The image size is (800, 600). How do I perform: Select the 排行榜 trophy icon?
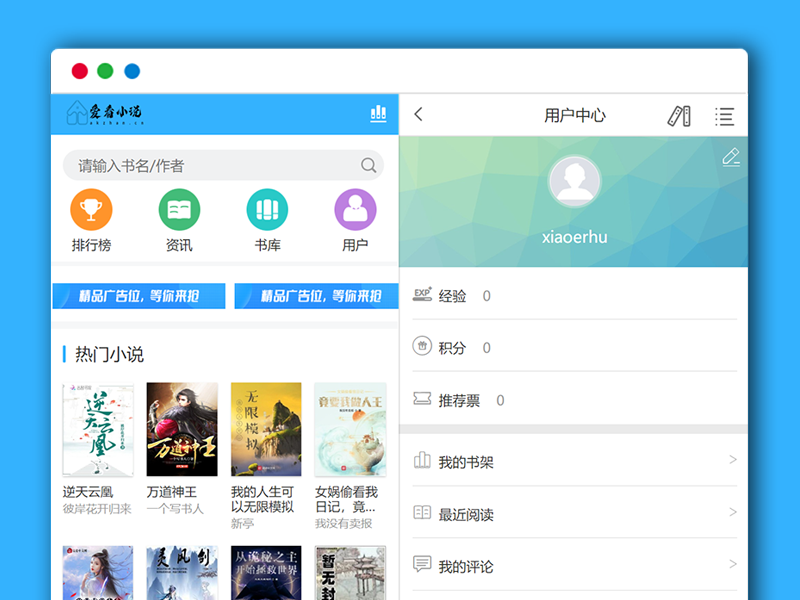pyautogui.click(x=92, y=210)
